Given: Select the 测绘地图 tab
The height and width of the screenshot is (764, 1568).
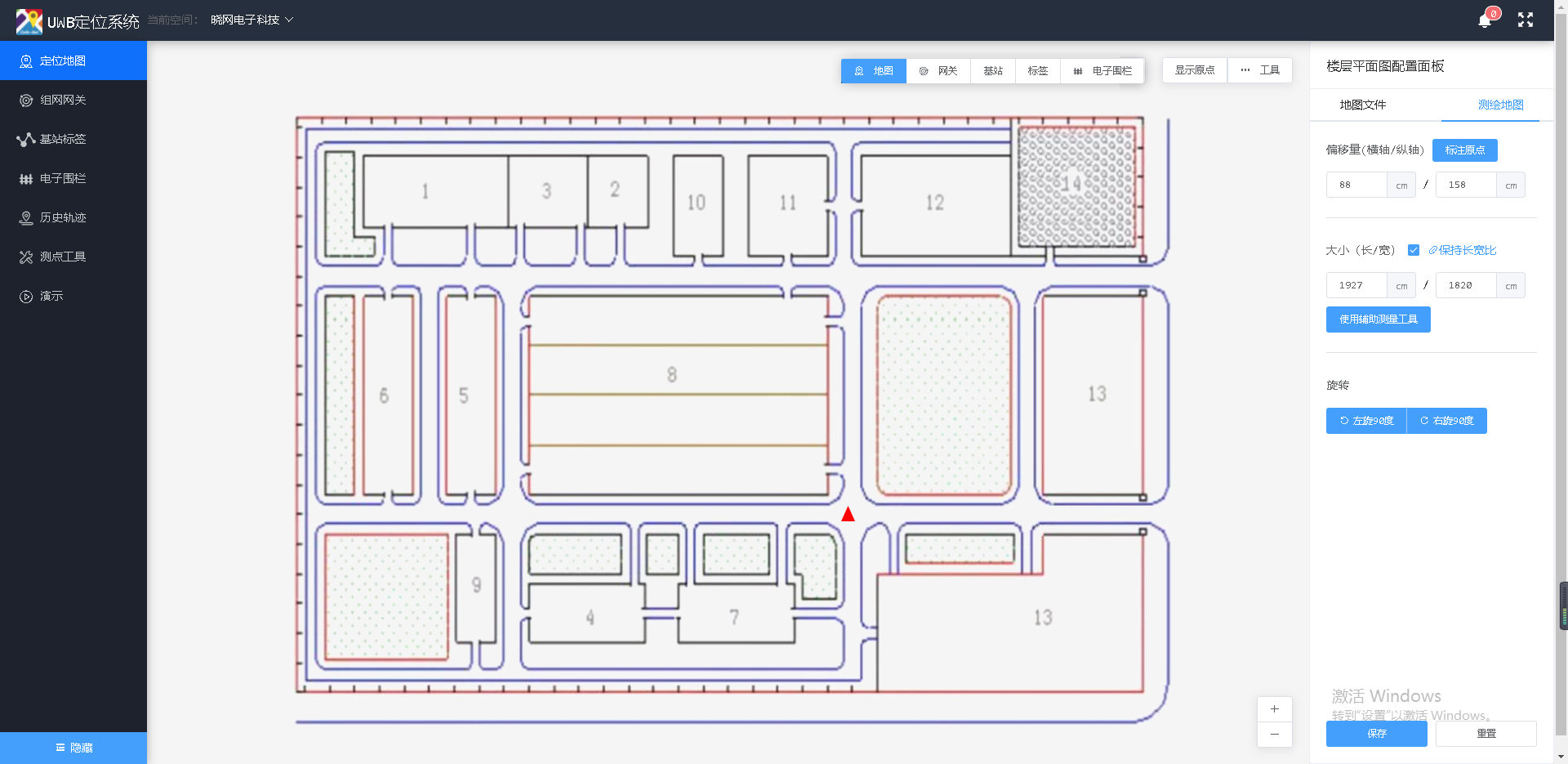Looking at the screenshot, I should point(1500,105).
